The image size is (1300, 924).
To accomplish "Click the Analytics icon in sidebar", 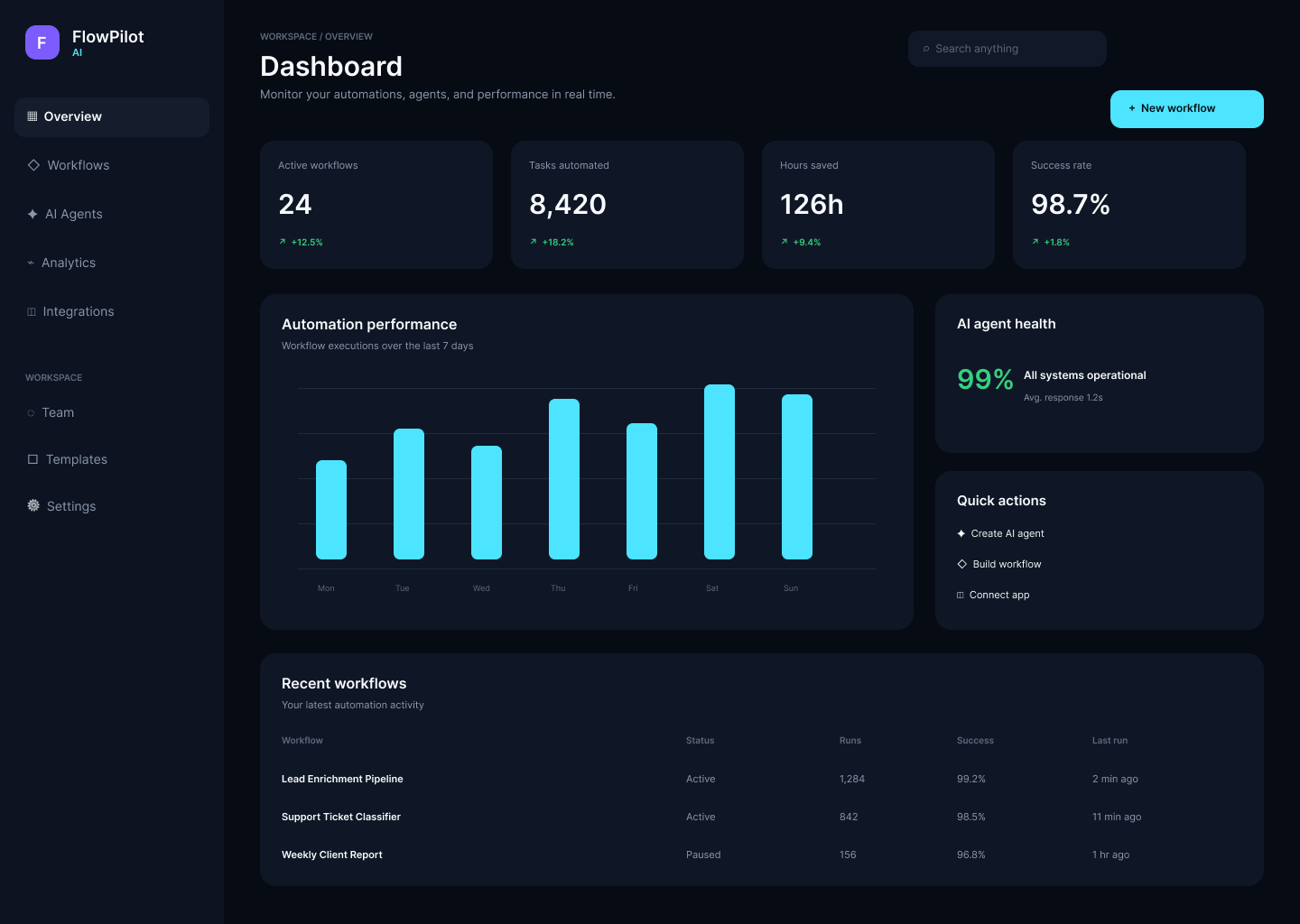I will click(31, 263).
